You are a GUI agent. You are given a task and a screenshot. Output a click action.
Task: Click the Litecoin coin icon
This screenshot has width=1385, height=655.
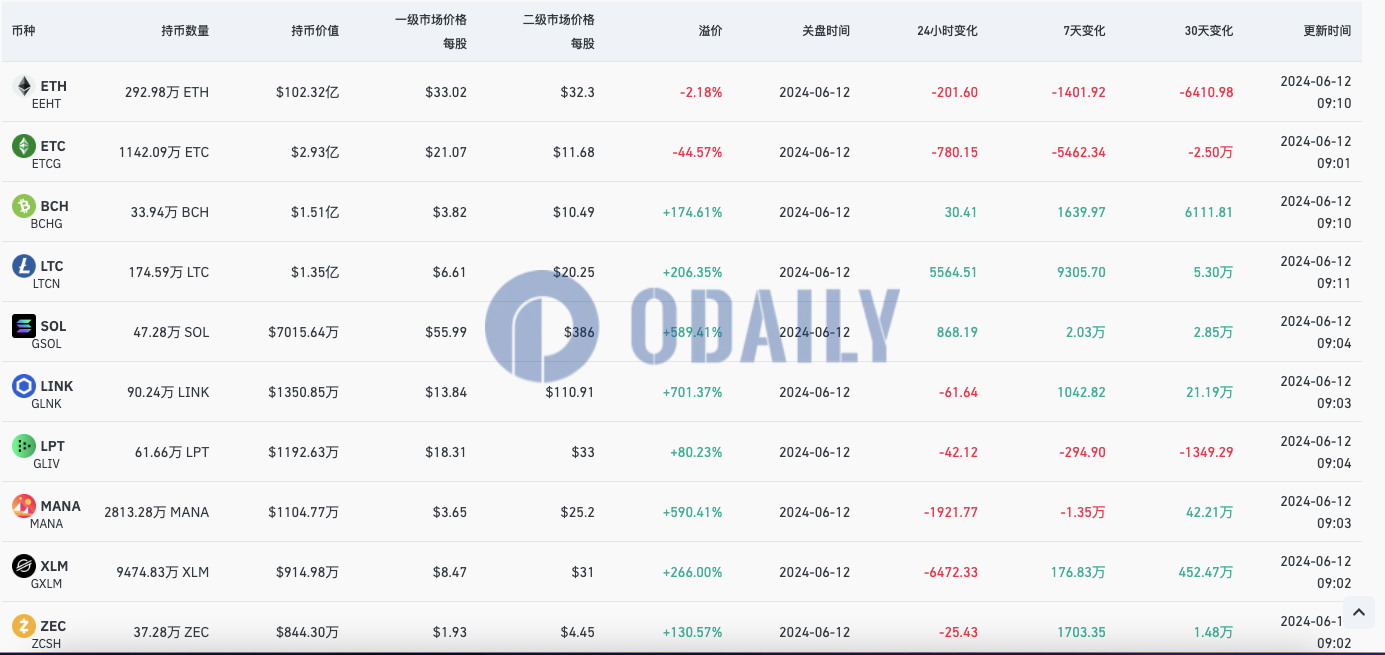click(x=23, y=266)
